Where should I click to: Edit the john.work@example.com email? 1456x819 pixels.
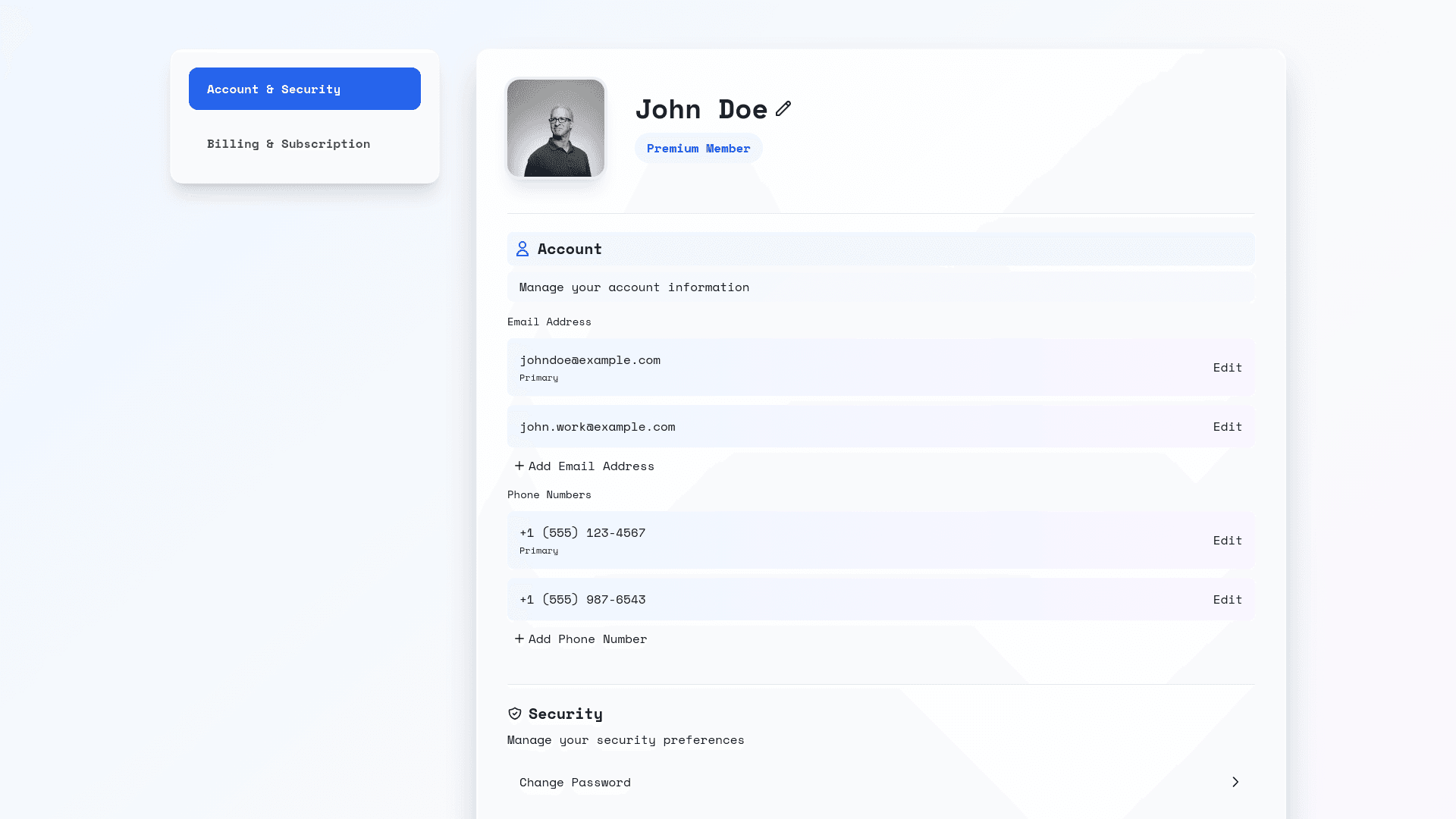(x=1227, y=426)
